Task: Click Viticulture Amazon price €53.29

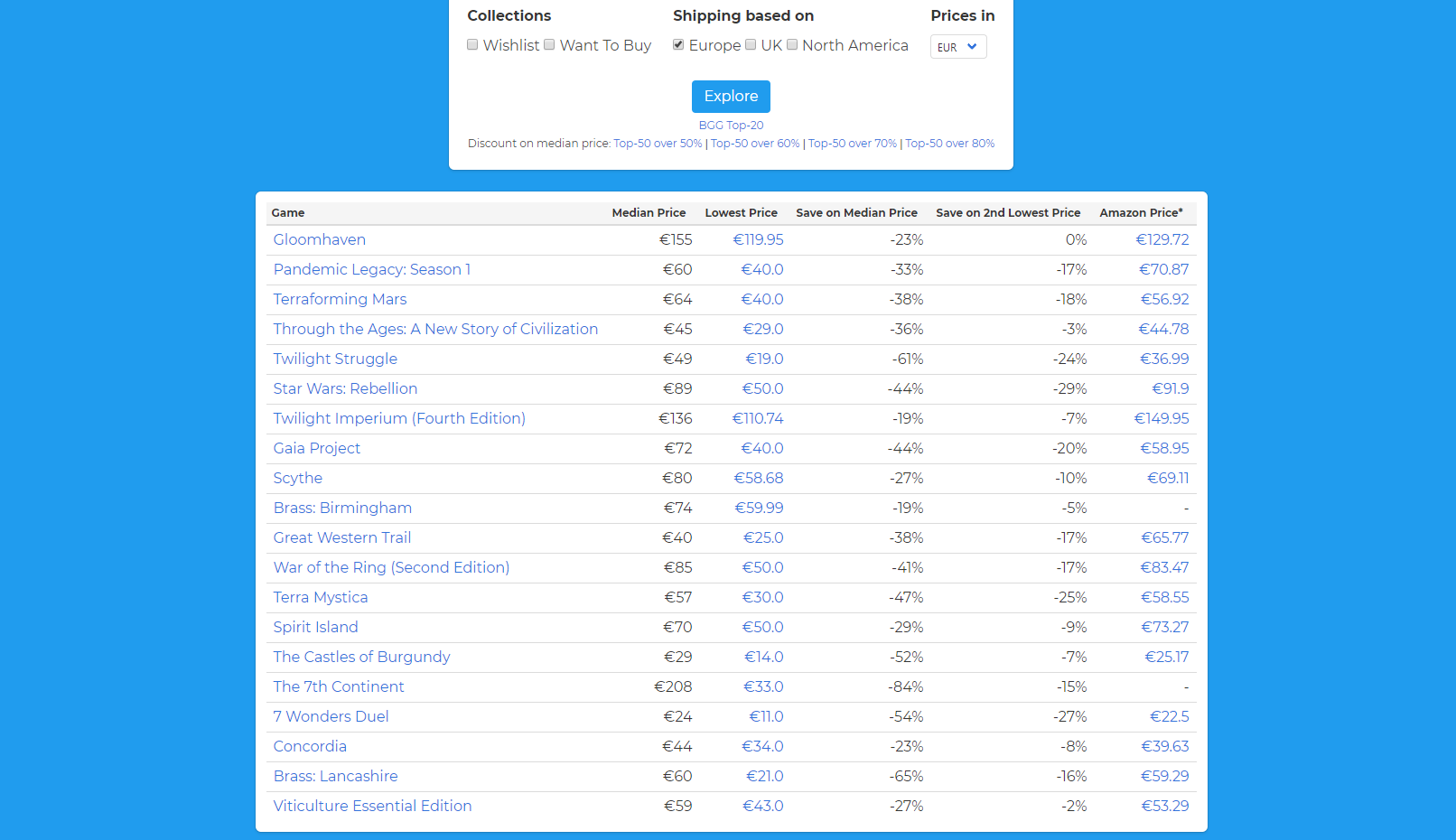Action: pos(1165,806)
